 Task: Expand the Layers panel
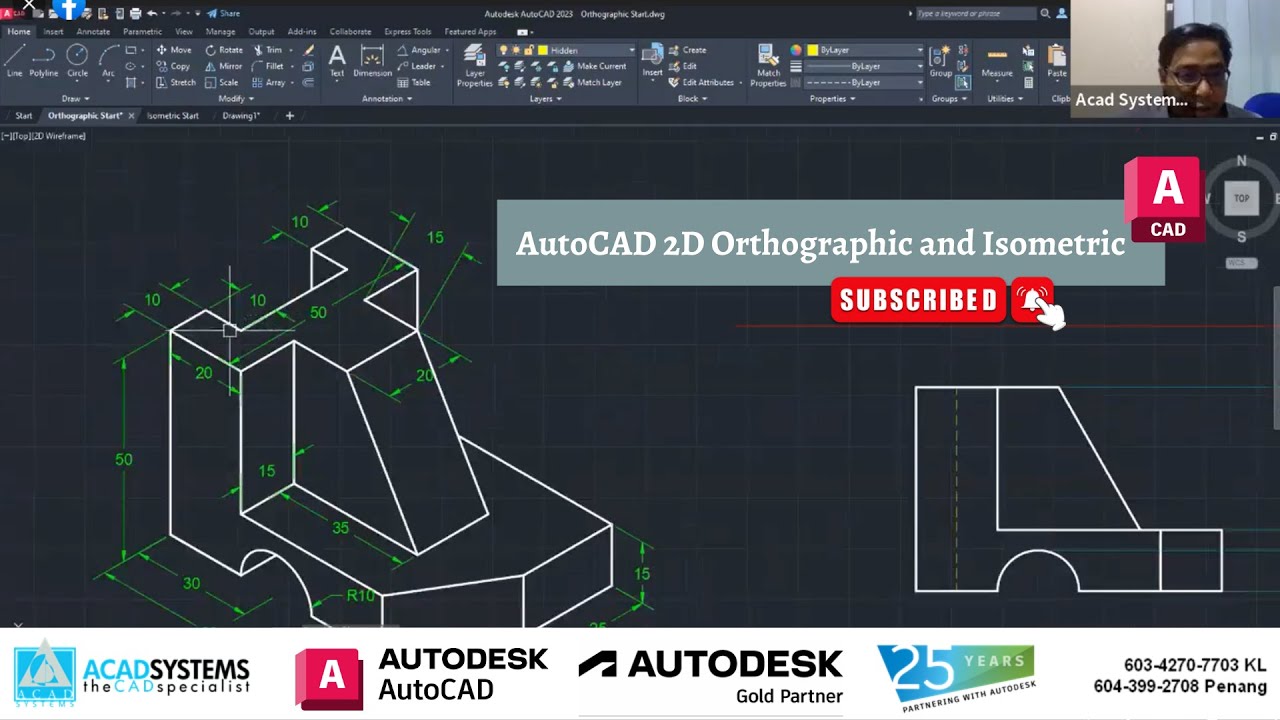(545, 98)
